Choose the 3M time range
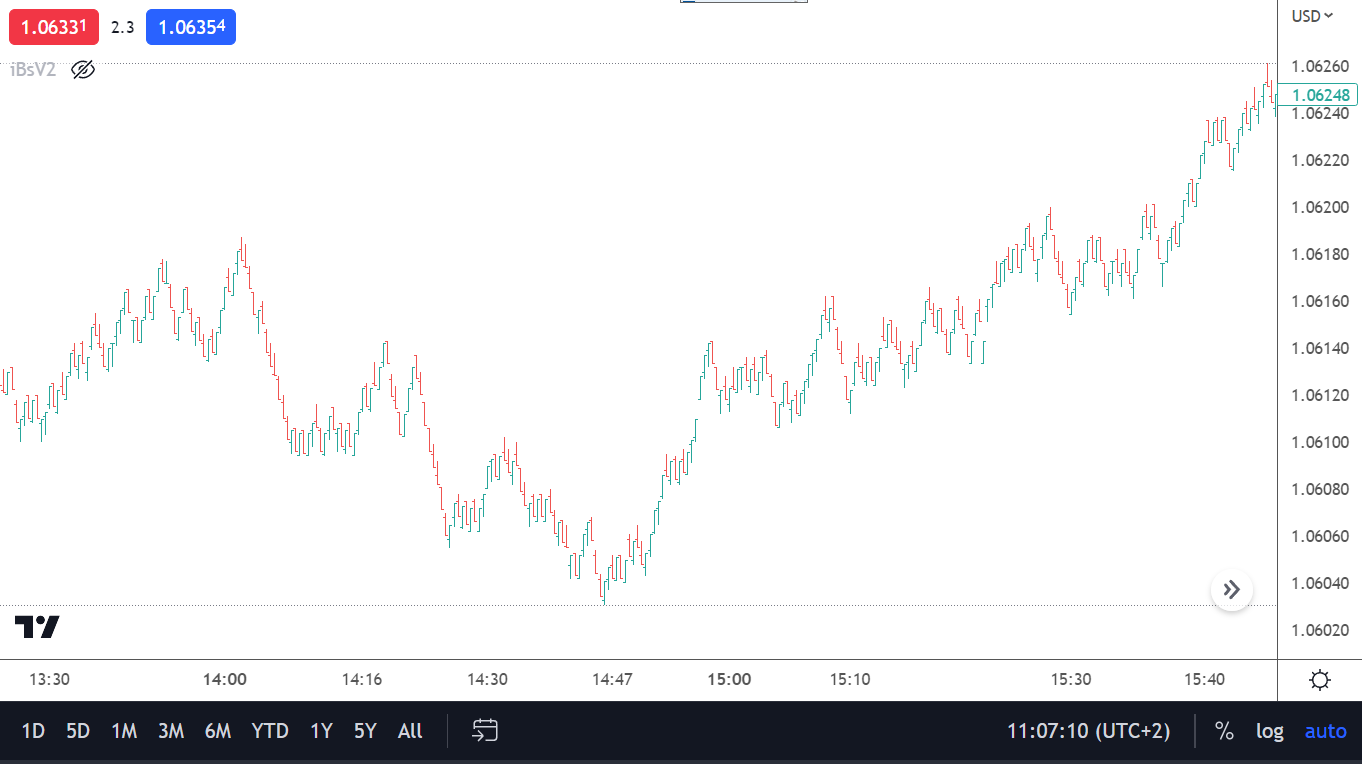The height and width of the screenshot is (764, 1362). [171, 731]
